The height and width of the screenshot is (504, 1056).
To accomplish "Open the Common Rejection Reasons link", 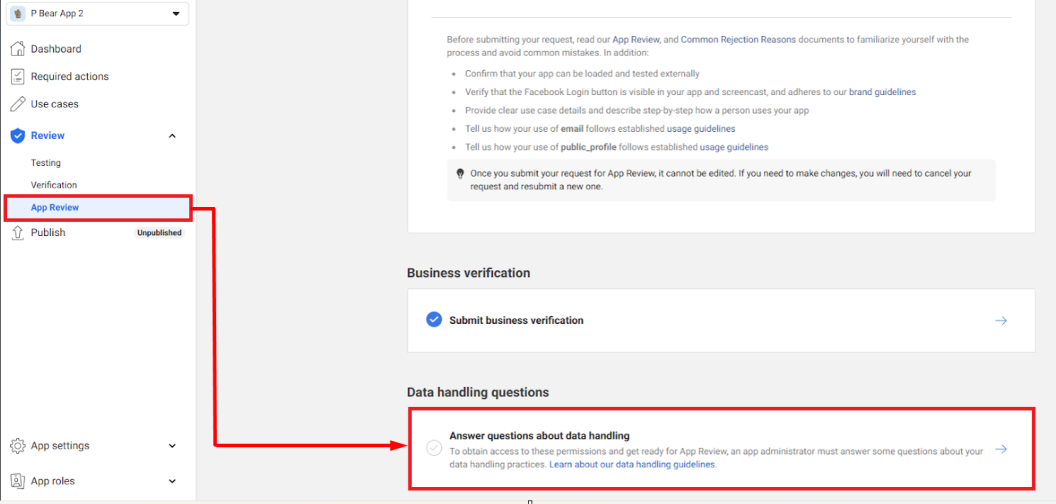I will tap(738, 40).
